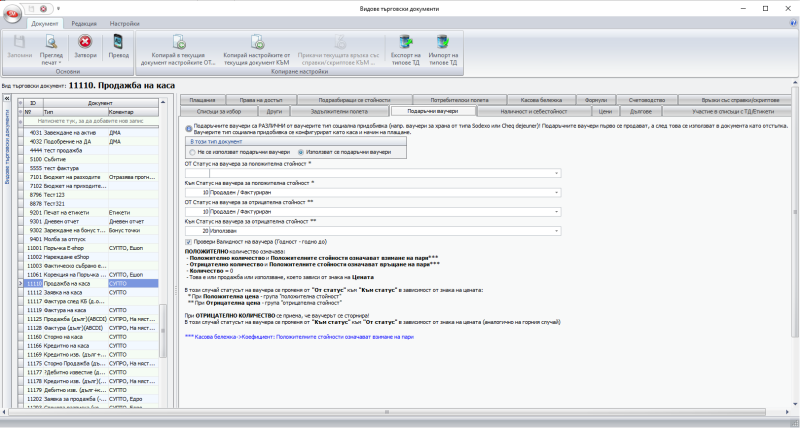The image size is (800, 428).
Task: Switch to the Редакция ribbon tab
Action: pyautogui.click(x=84, y=23)
